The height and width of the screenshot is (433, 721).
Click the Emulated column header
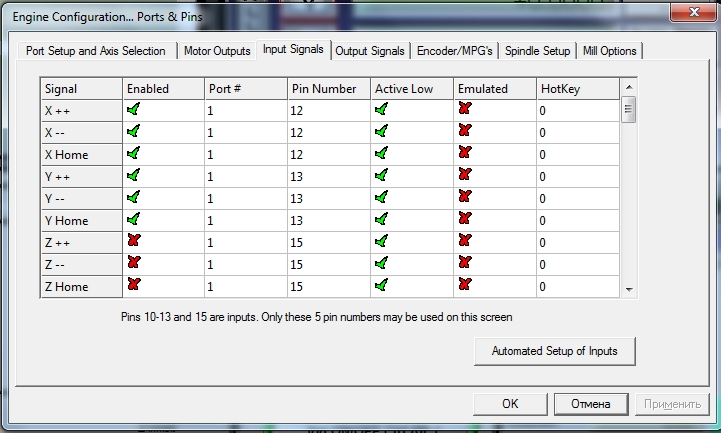tap(495, 89)
